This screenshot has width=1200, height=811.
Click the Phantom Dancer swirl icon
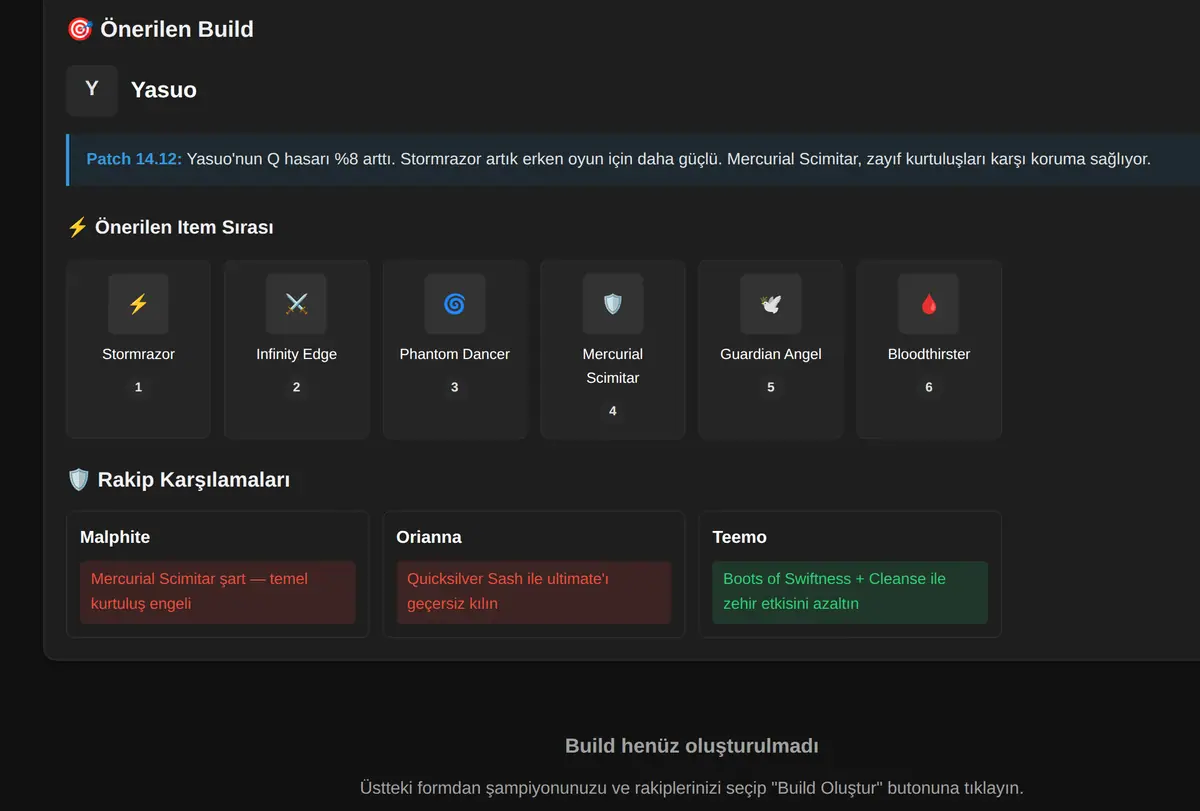click(x=454, y=304)
